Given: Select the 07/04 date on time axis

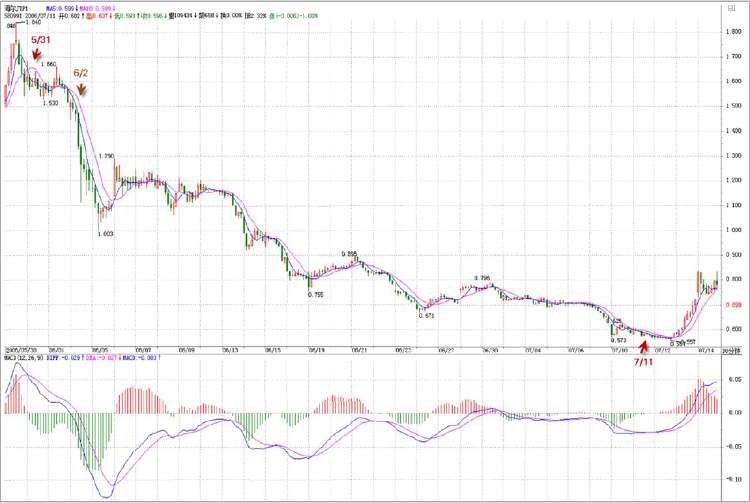Looking at the screenshot, I should [533, 350].
